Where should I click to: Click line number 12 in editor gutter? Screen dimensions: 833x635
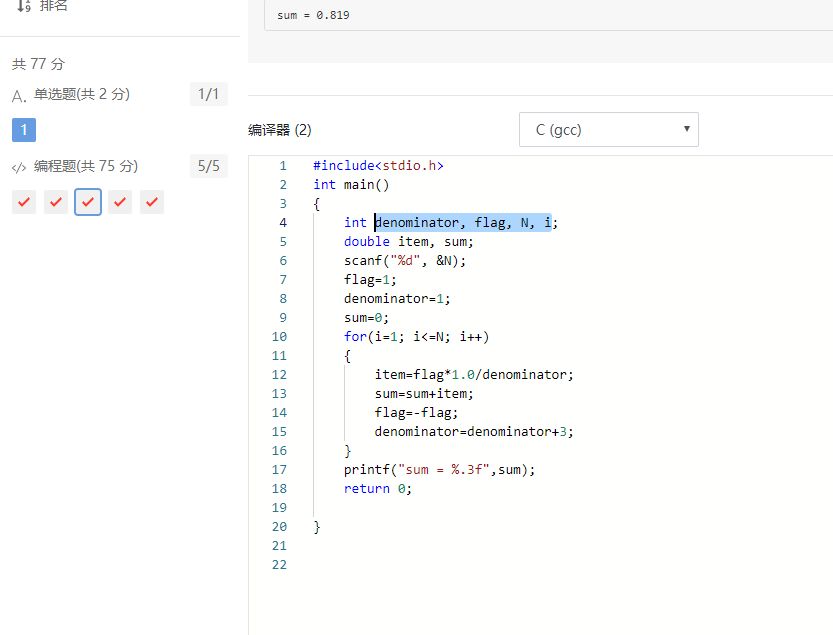coord(279,375)
